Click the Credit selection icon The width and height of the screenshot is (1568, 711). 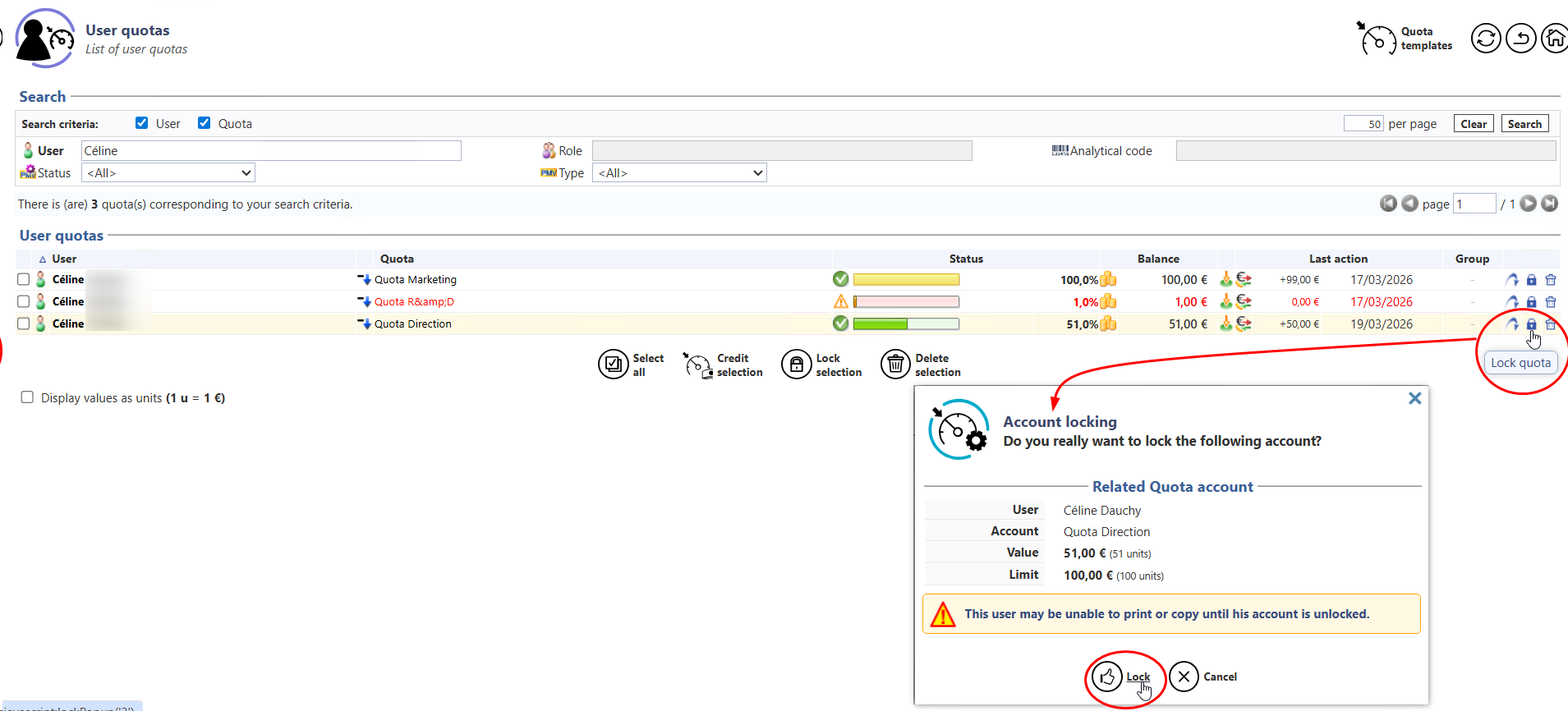pyautogui.click(x=697, y=365)
